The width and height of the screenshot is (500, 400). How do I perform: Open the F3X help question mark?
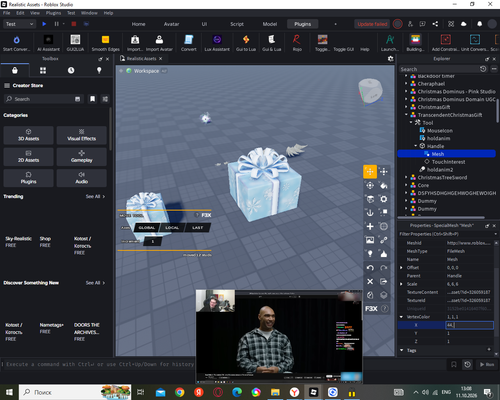coord(384,309)
